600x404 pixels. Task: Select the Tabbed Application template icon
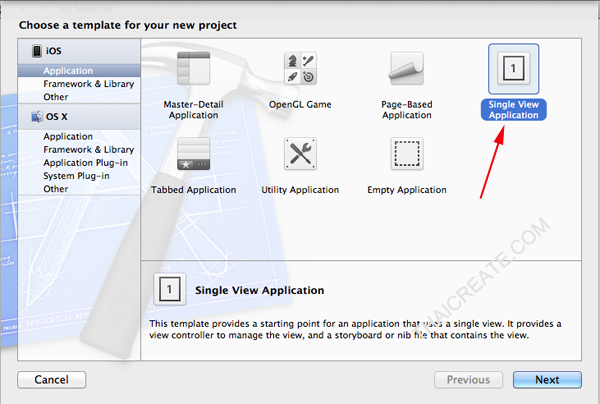click(x=193, y=154)
